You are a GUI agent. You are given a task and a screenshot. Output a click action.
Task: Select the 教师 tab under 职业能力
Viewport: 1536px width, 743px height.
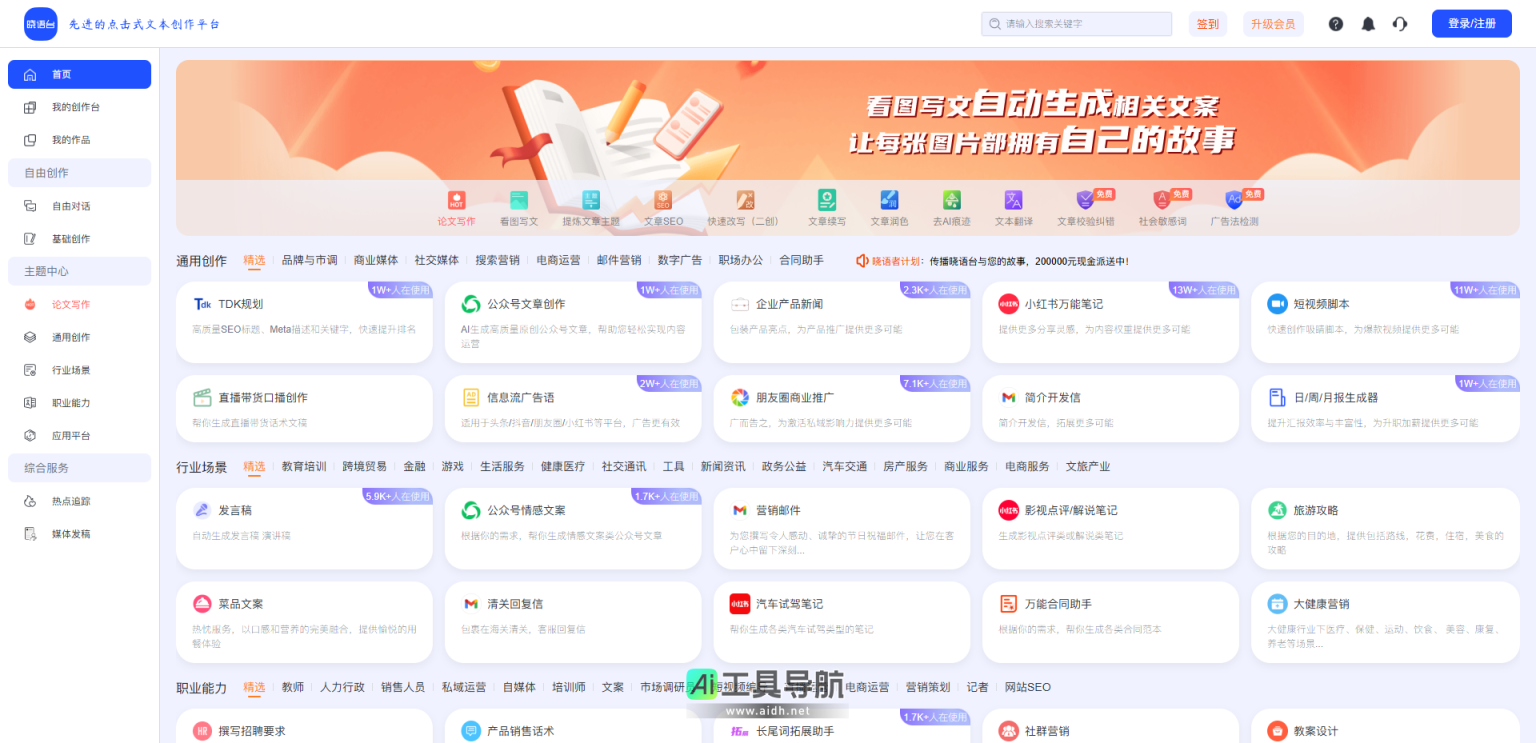[292, 687]
